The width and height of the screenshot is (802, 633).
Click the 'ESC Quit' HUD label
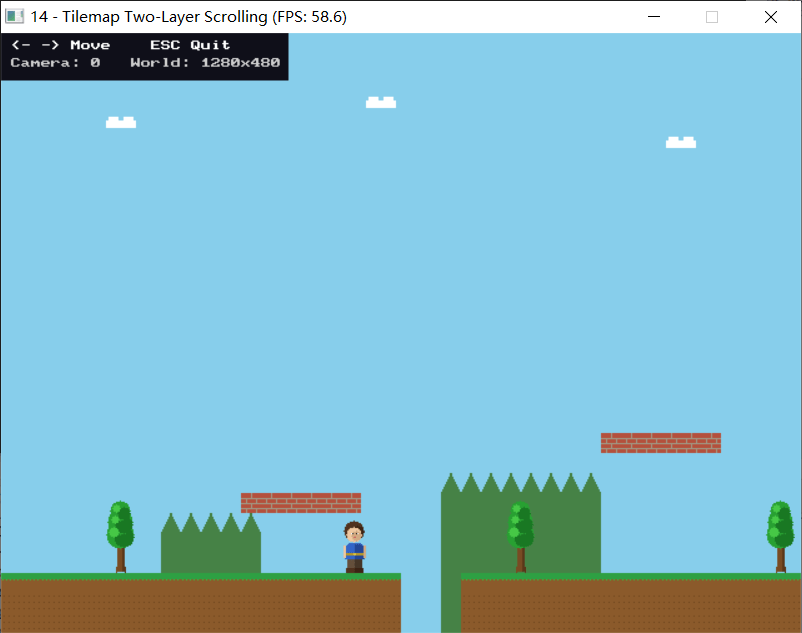coord(190,45)
